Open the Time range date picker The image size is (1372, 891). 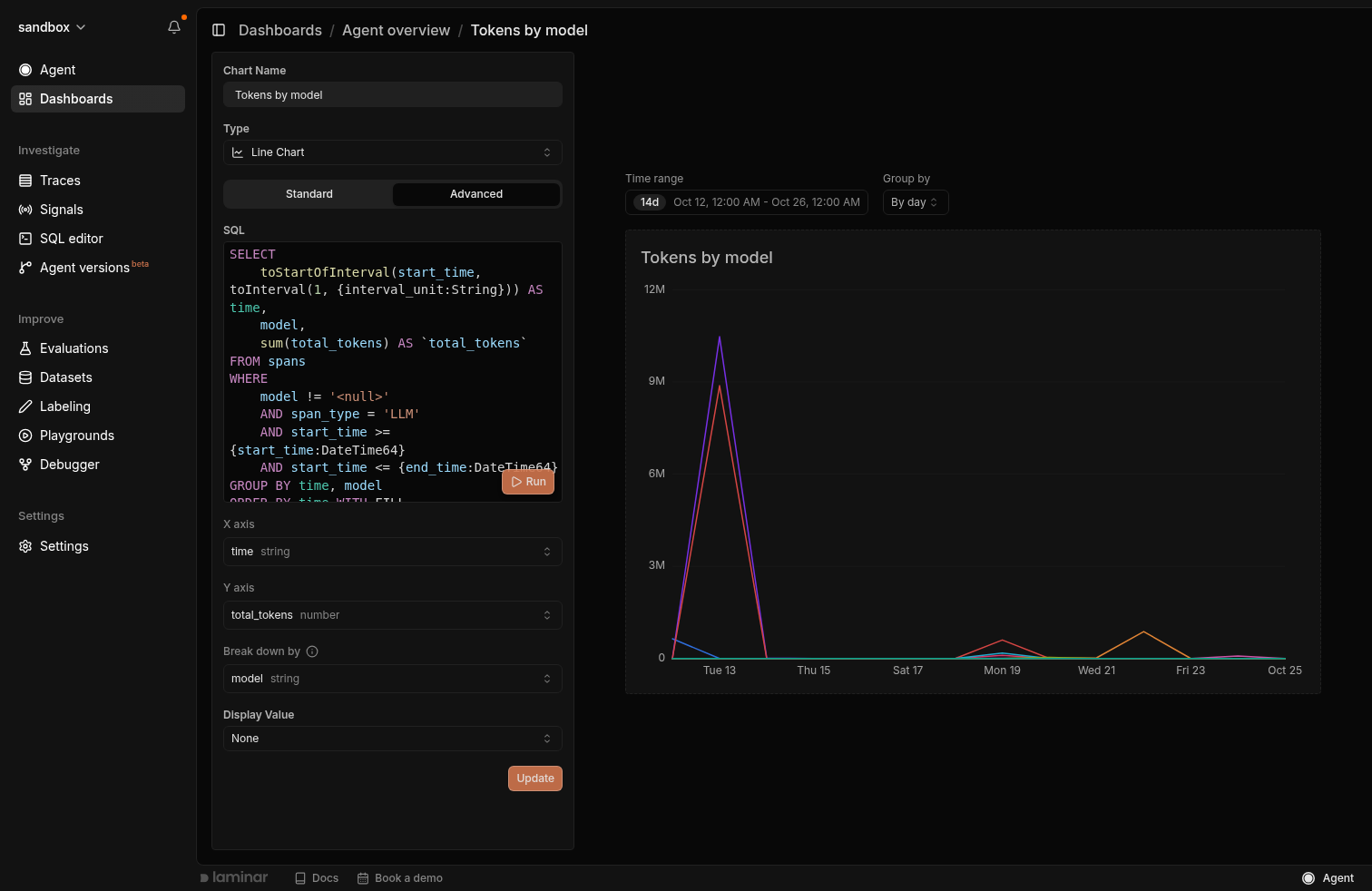tap(747, 202)
